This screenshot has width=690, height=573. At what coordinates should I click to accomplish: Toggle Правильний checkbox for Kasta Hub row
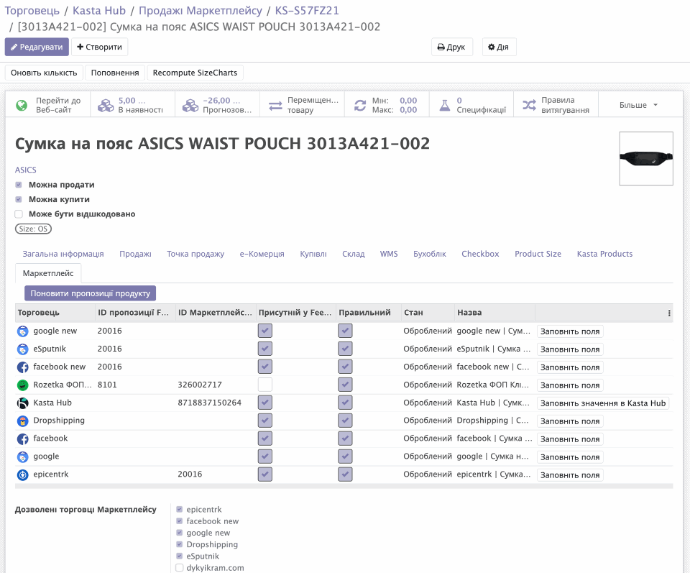point(345,403)
